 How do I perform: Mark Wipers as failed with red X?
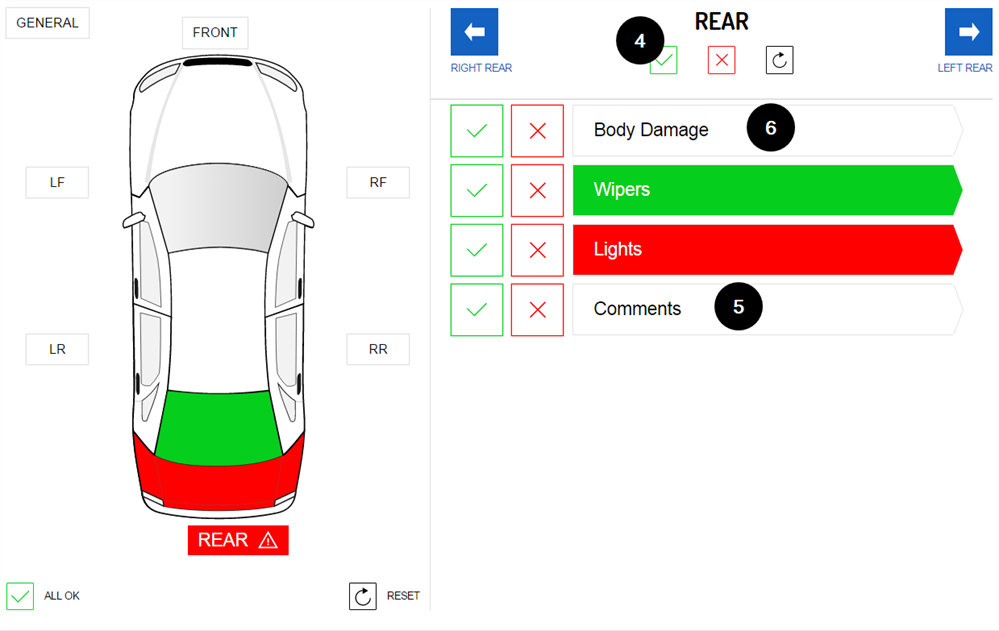[x=537, y=190]
